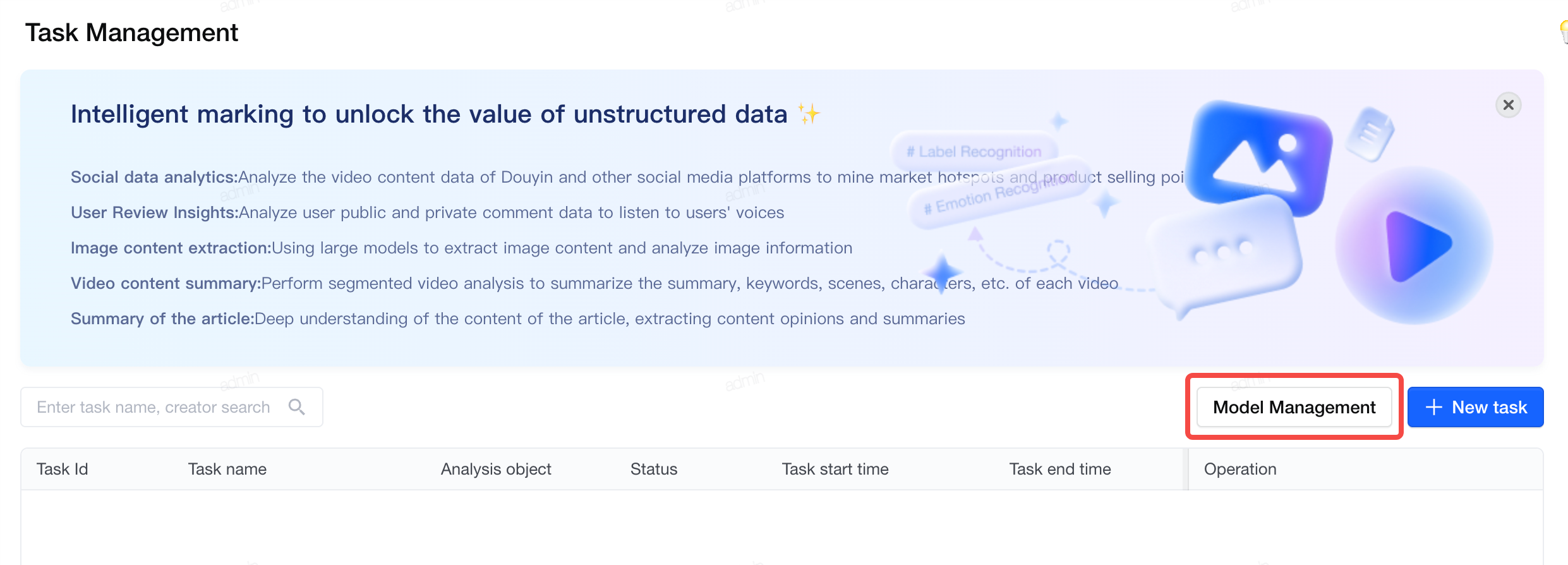Create a New task

[x=1475, y=407]
